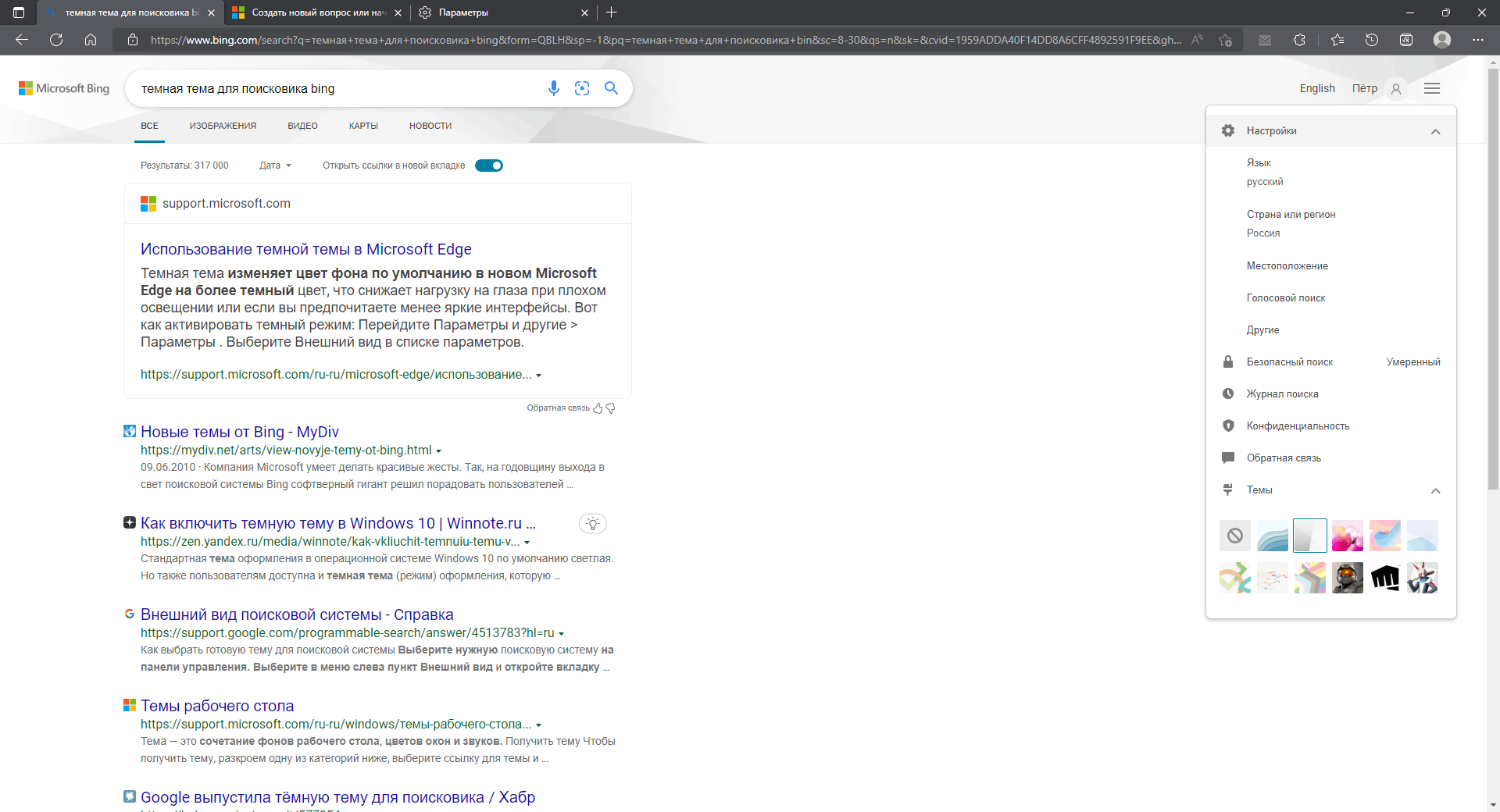The image size is (1500, 812).
Task: Open Math Solver toolbar icon
Action: coord(1406,40)
